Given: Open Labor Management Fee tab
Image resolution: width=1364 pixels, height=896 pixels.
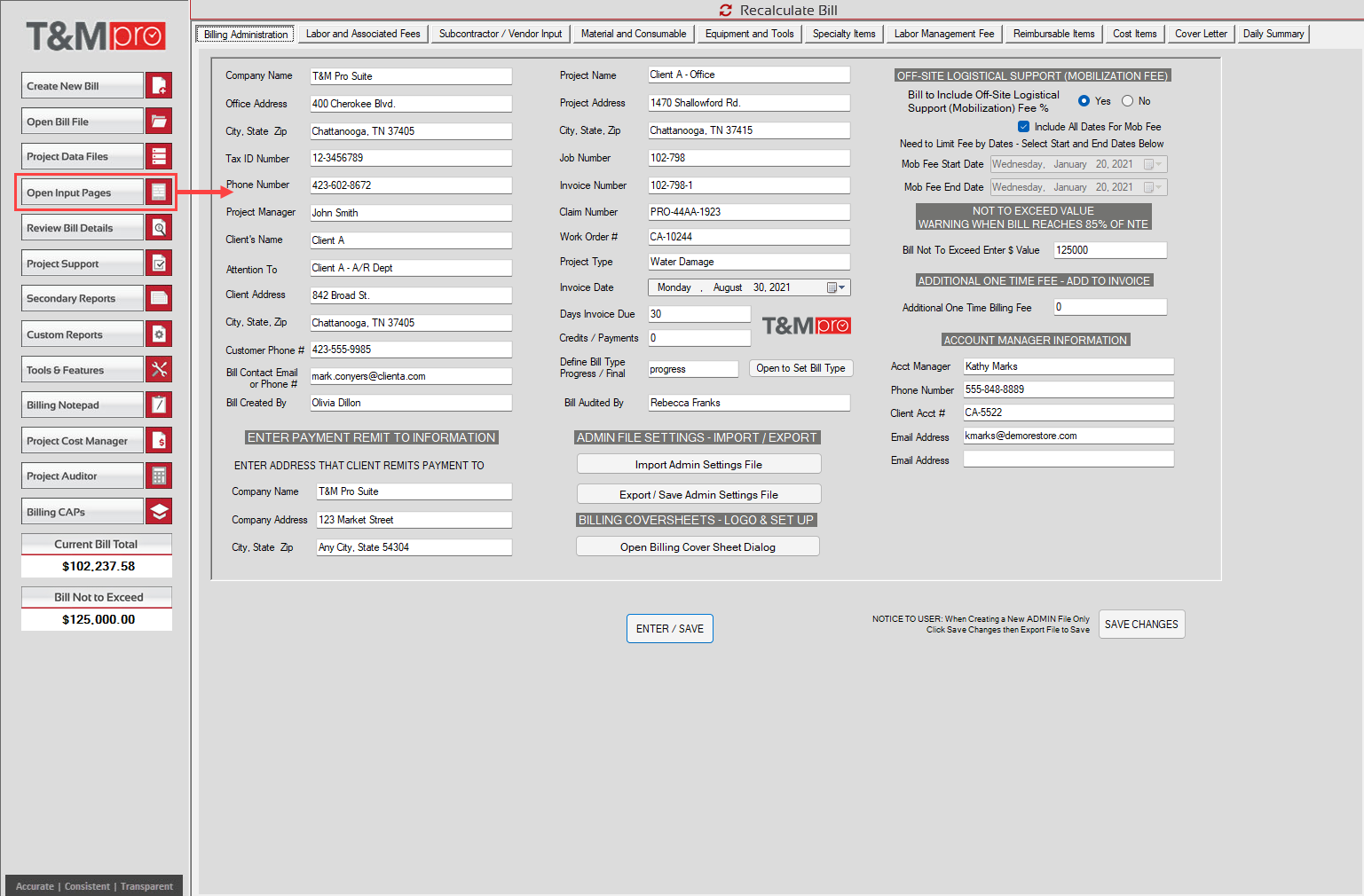Looking at the screenshot, I should click(x=944, y=34).
